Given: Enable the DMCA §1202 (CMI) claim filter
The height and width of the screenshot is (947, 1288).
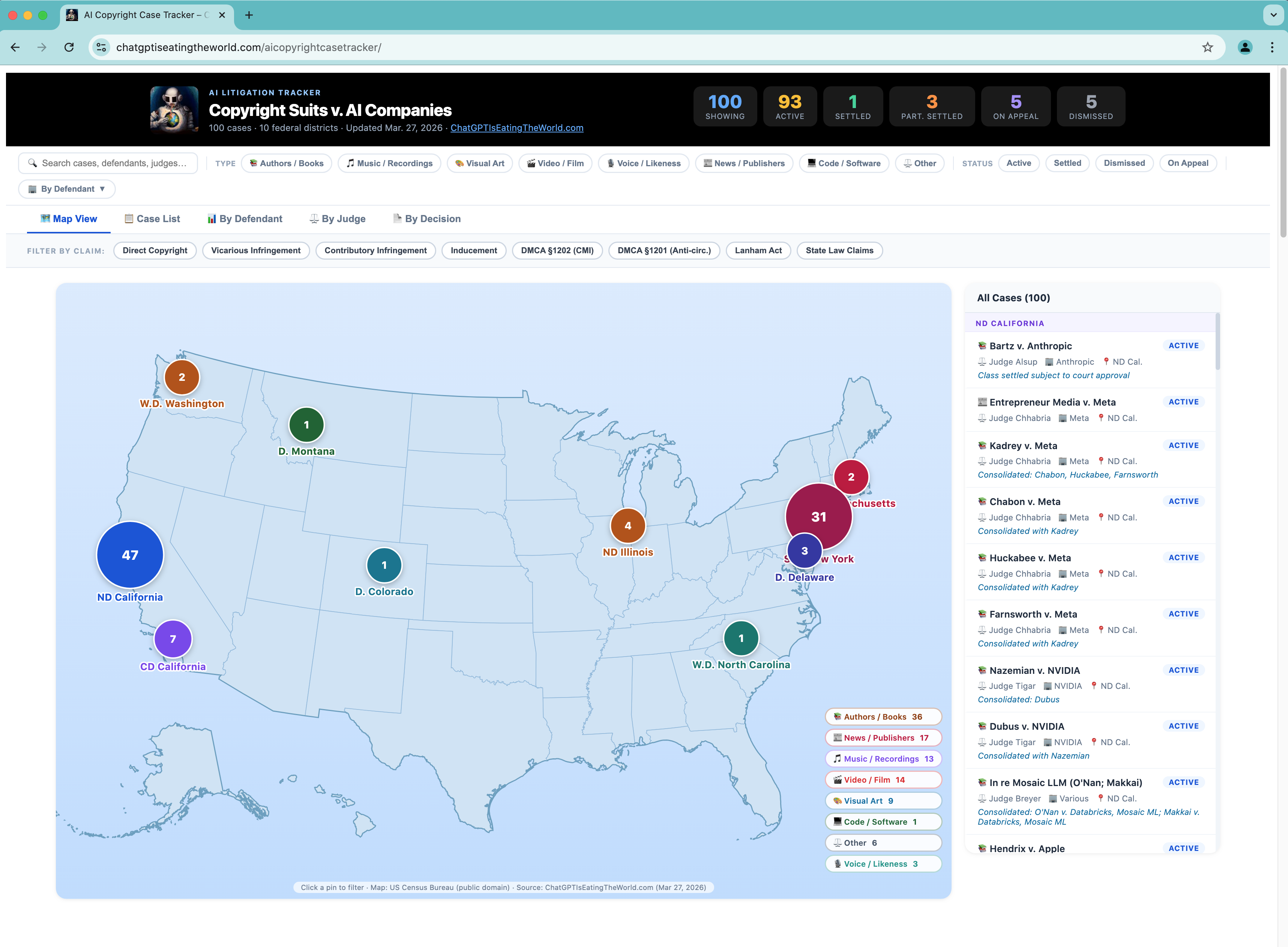Looking at the screenshot, I should coord(557,251).
